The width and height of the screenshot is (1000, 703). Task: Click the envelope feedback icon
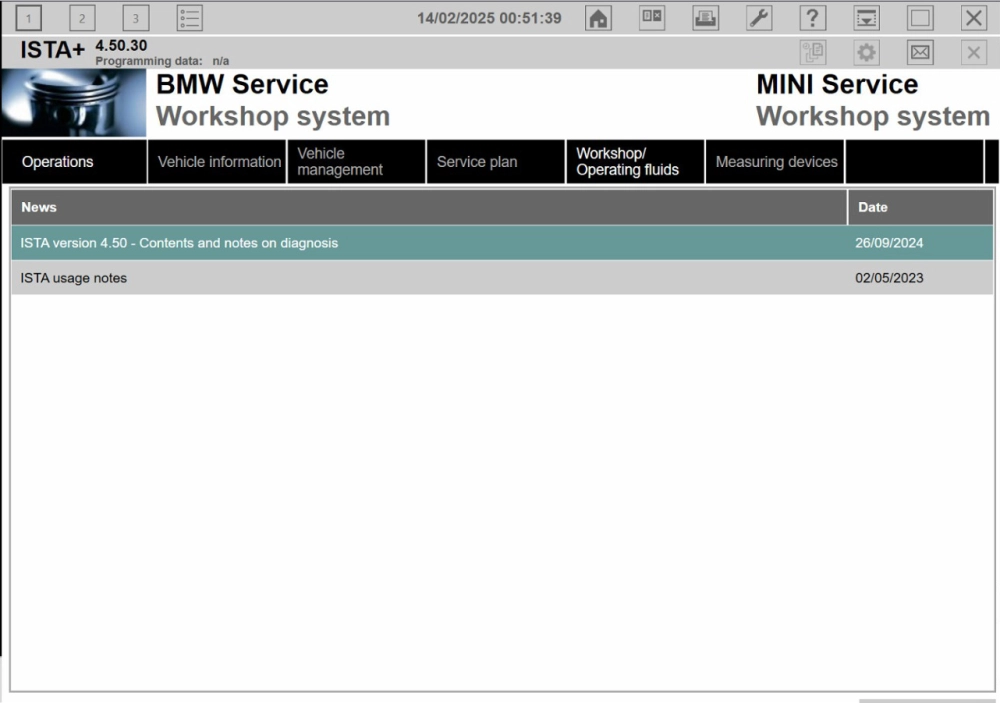click(920, 53)
